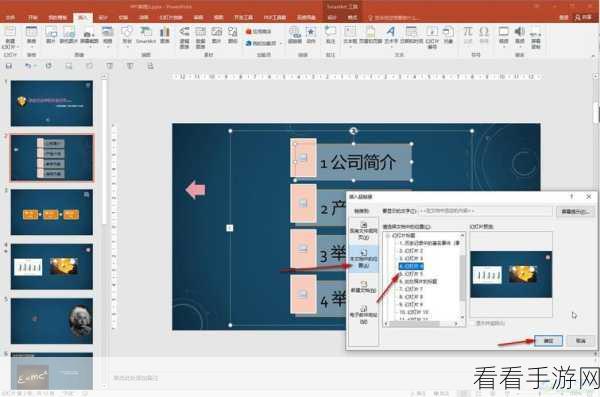Click OK button in Insert Hyperlink dialog
Image resolution: width=600 pixels, height=397 pixels.
(548, 340)
